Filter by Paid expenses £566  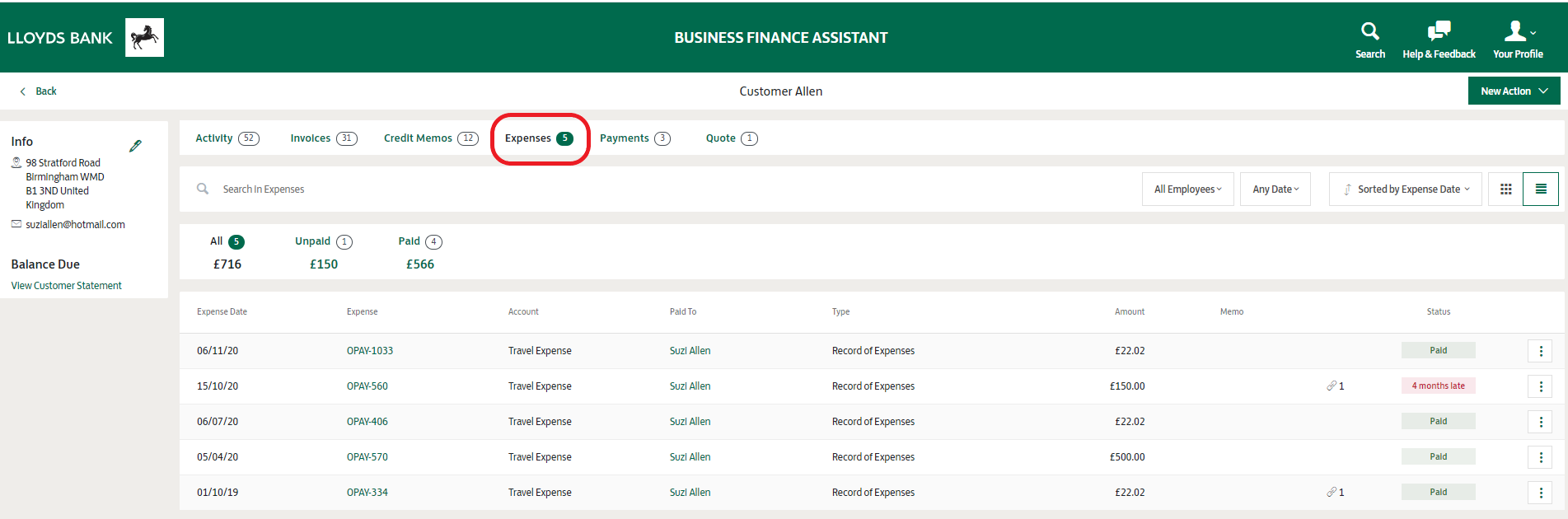coord(420,253)
